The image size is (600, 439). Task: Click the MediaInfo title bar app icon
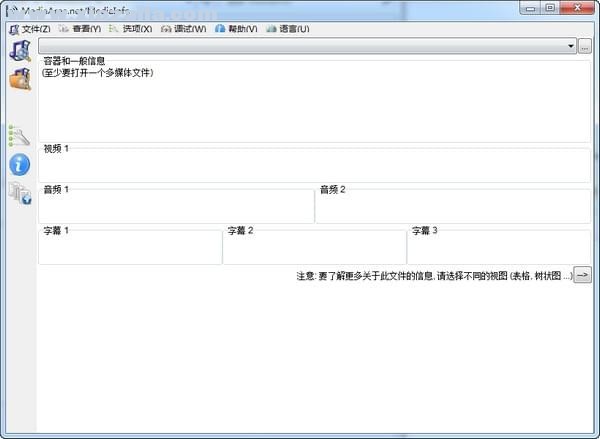tap(11, 11)
